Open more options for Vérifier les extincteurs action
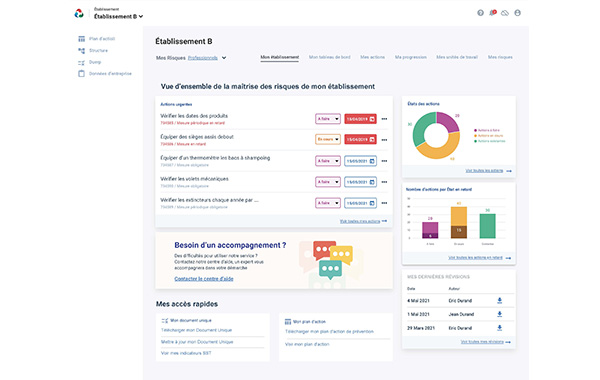This screenshot has height=380, width=600. click(x=384, y=203)
